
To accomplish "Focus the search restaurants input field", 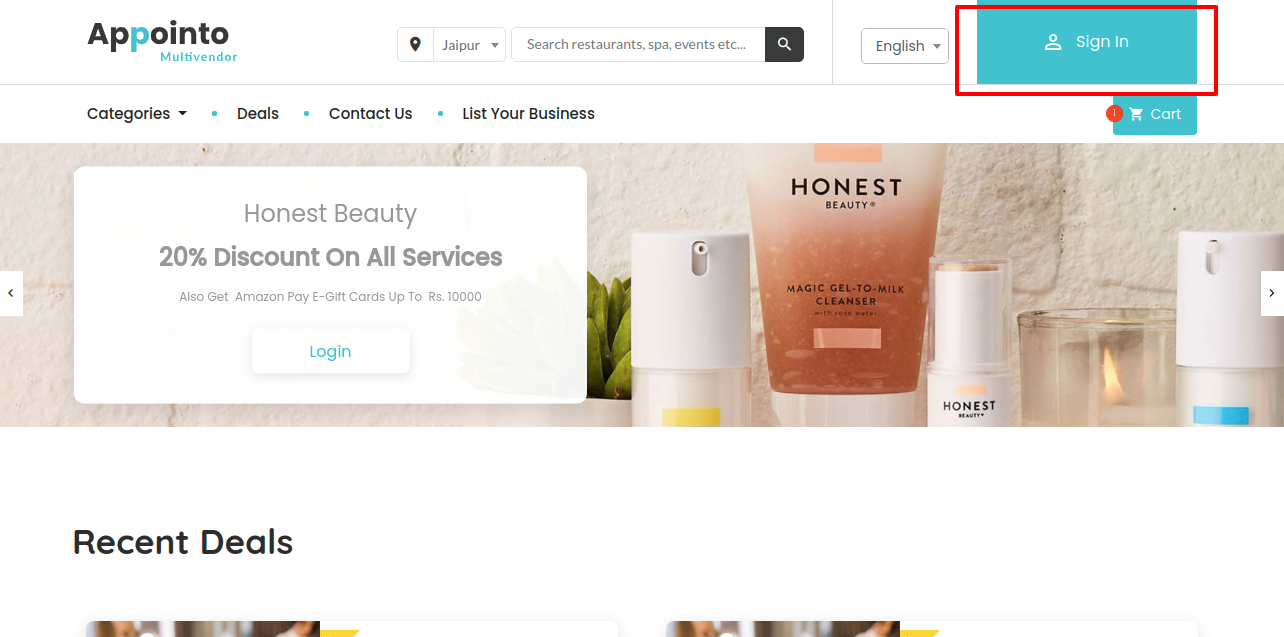I will tap(638, 44).
